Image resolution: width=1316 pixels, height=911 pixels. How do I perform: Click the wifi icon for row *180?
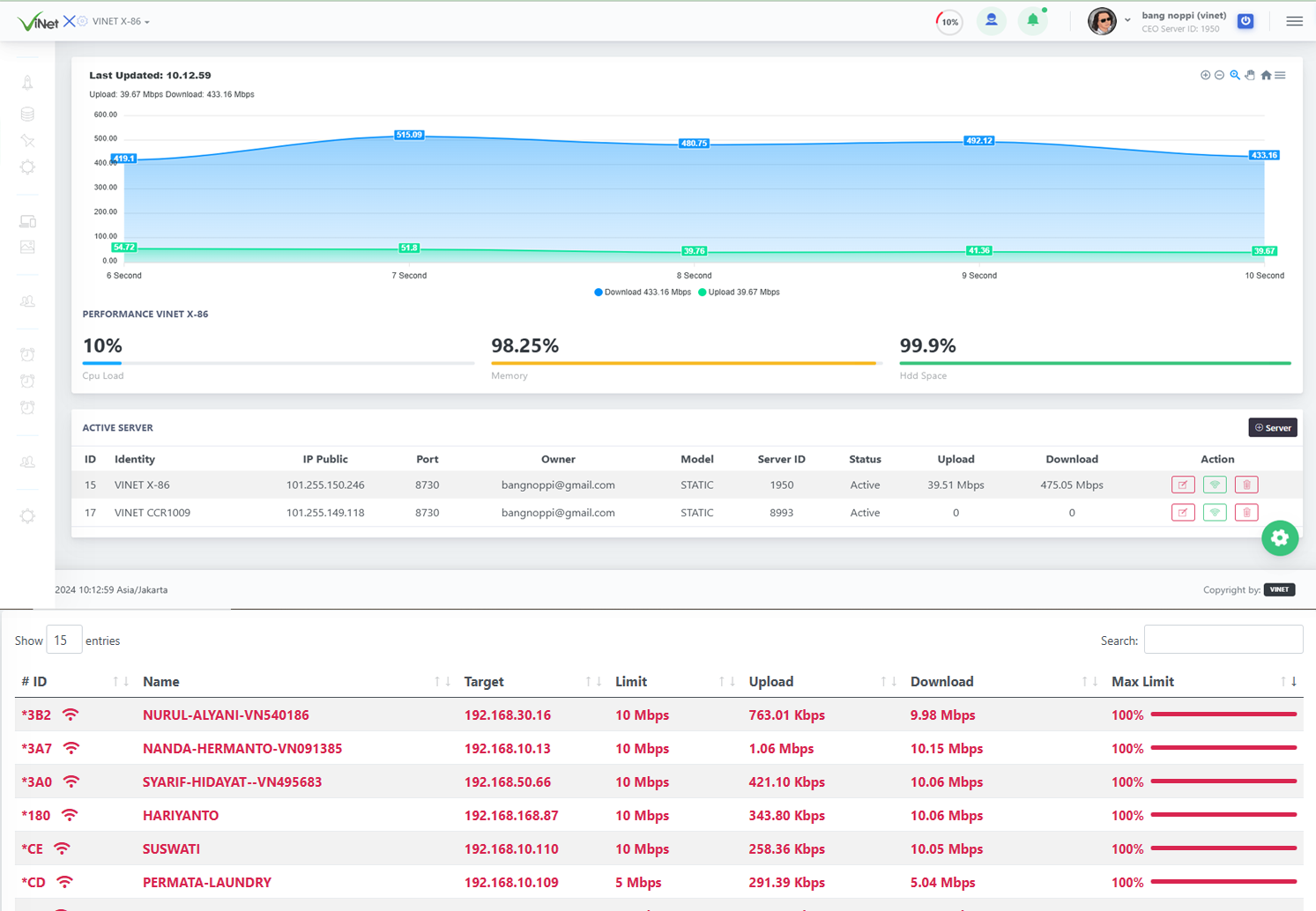pos(70,815)
